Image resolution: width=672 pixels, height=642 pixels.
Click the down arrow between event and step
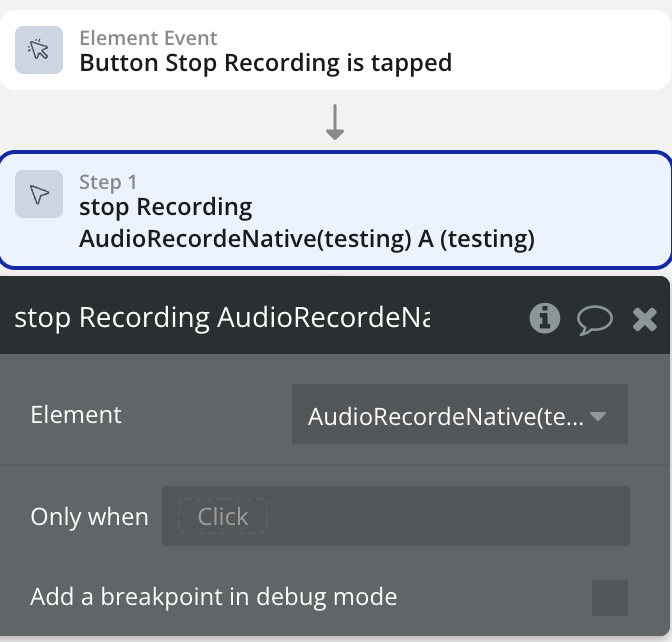point(335,122)
